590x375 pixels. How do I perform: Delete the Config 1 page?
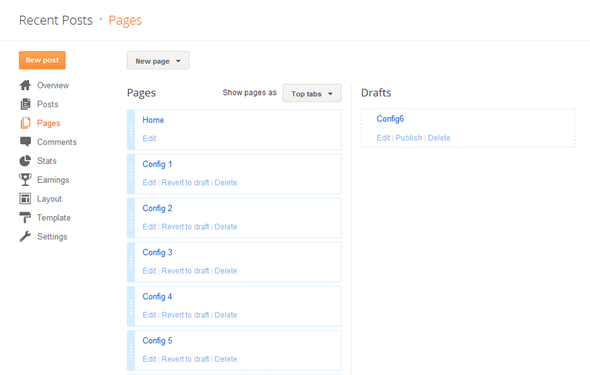[226, 182]
